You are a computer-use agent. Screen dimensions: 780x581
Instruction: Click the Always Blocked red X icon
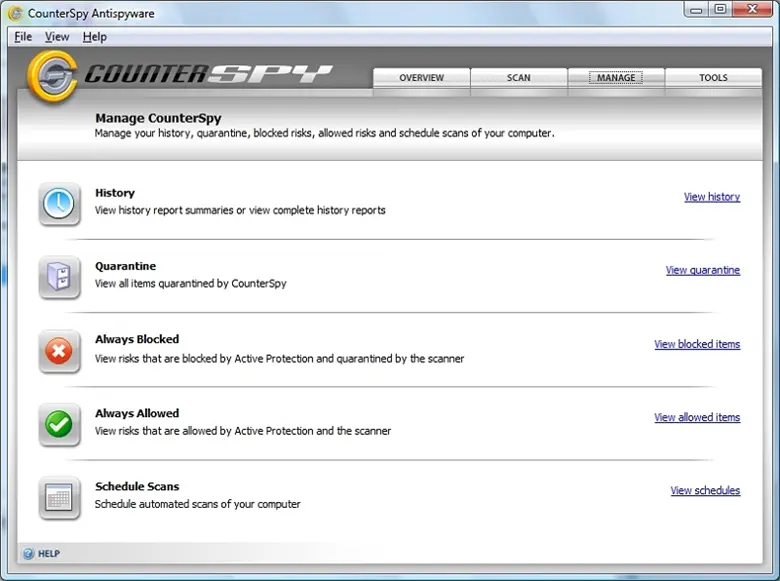[59, 351]
